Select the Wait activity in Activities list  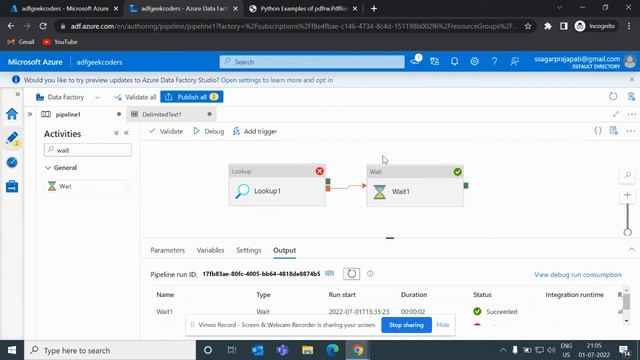88,187
